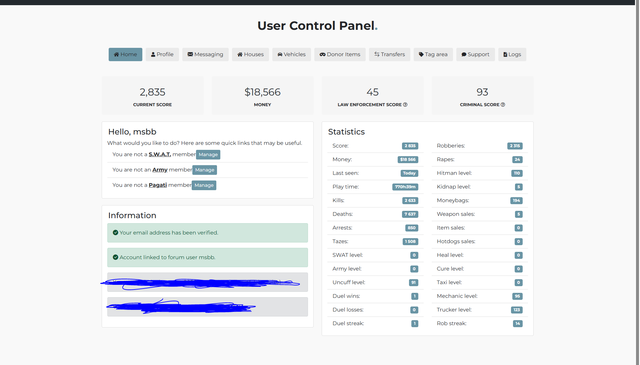
Task: Switch to the Transfers tab
Action: pyautogui.click(x=390, y=54)
